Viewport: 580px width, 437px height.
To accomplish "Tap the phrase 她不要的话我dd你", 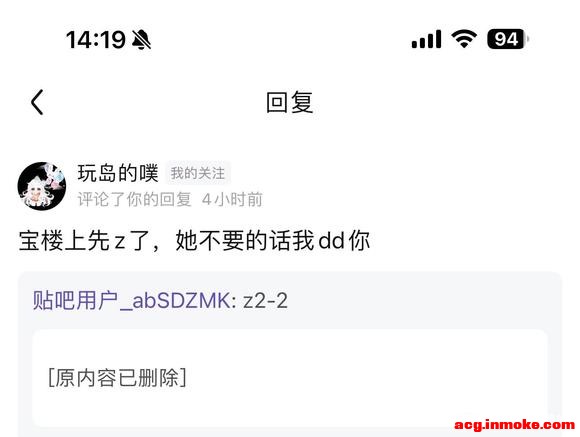I will 273,241.
